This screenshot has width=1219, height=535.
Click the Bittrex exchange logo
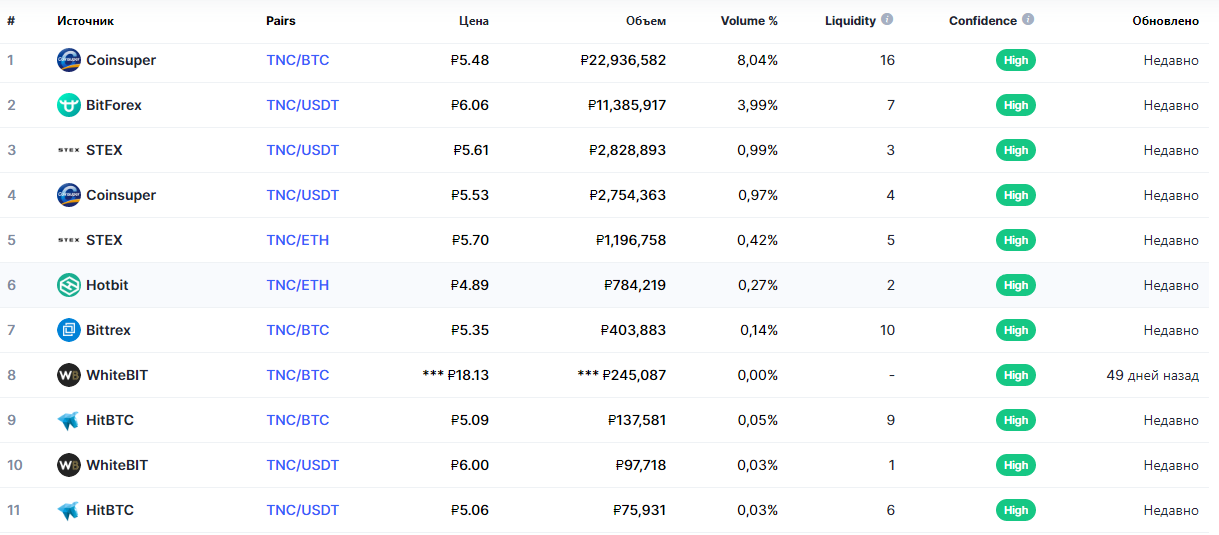[68, 330]
